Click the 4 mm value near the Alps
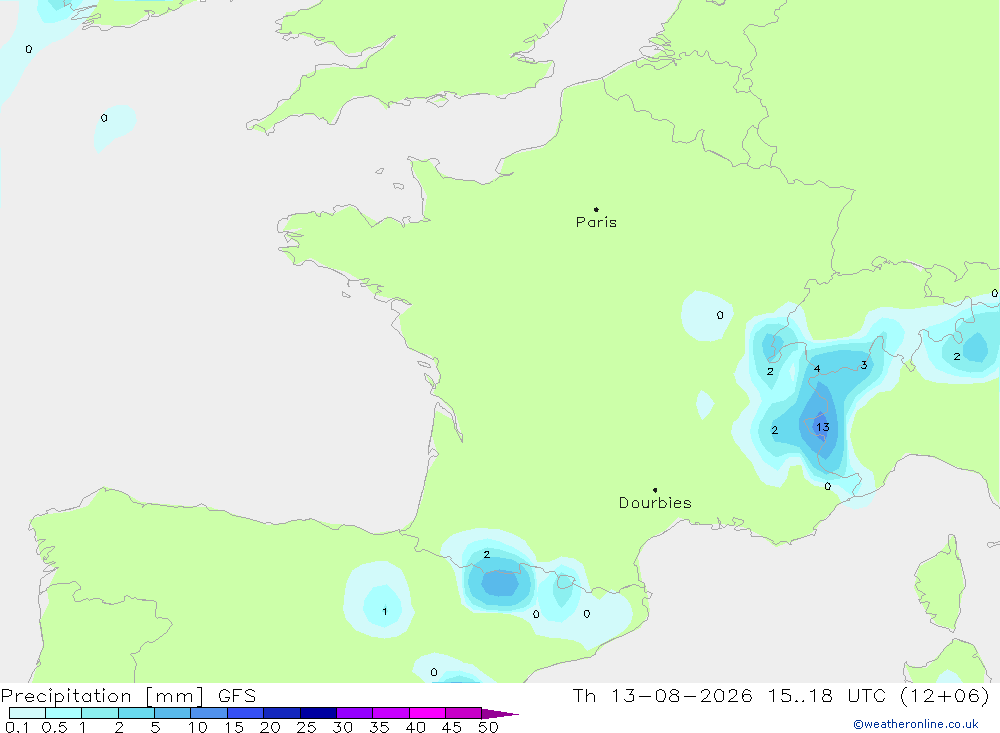This screenshot has width=1000, height=733. [x=817, y=368]
